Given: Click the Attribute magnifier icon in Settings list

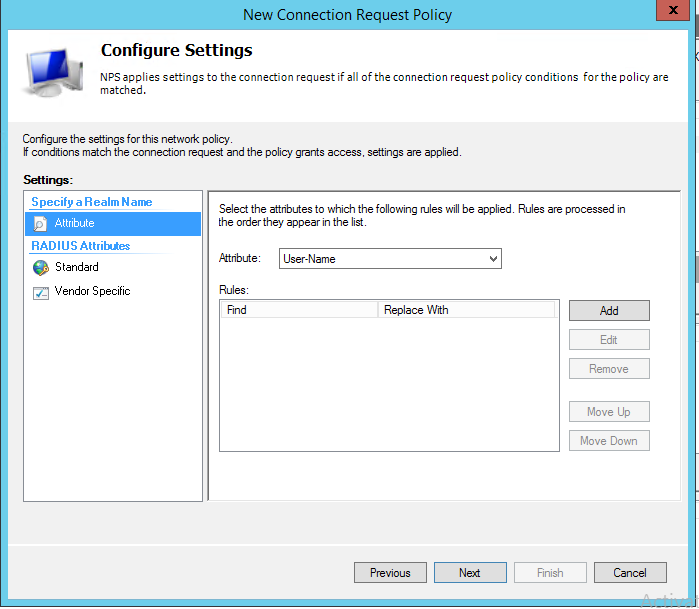Looking at the screenshot, I should click(x=40, y=223).
